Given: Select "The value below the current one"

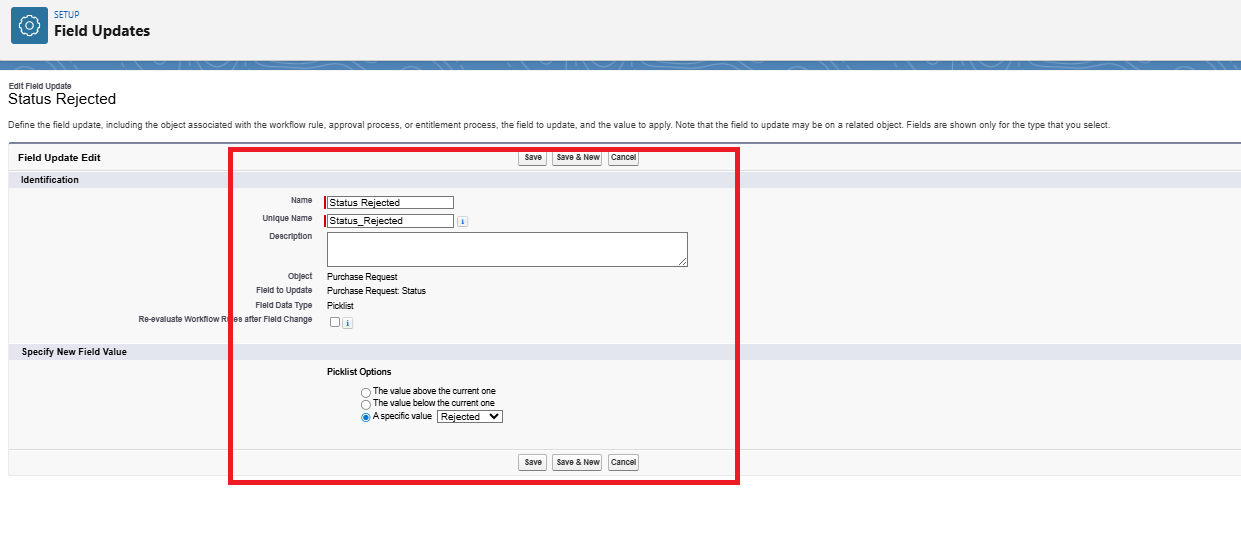Looking at the screenshot, I should pos(366,404).
